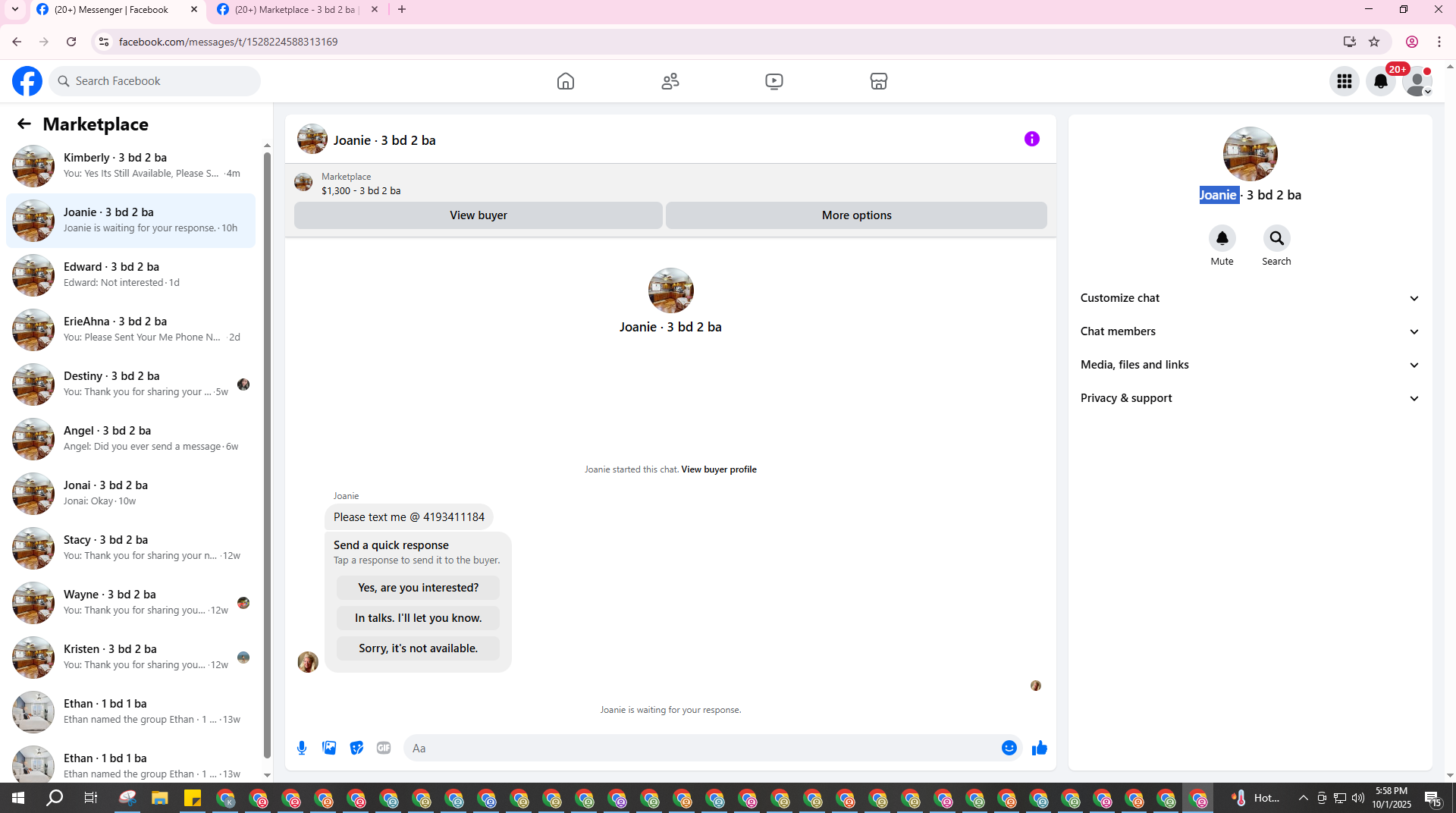Open the Facebook Home icon
The height and width of the screenshot is (813, 1456).
[x=565, y=81]
